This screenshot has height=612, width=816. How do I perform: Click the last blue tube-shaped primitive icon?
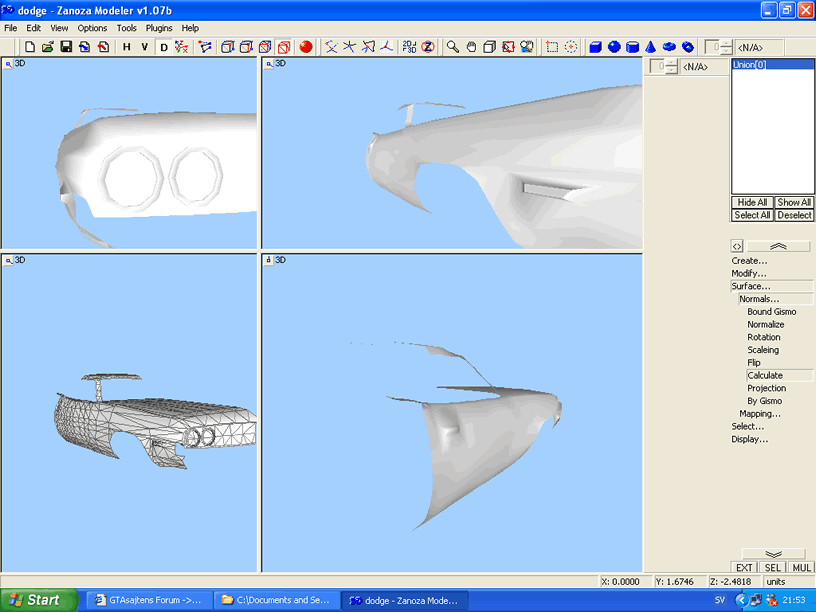pos(688,47)
